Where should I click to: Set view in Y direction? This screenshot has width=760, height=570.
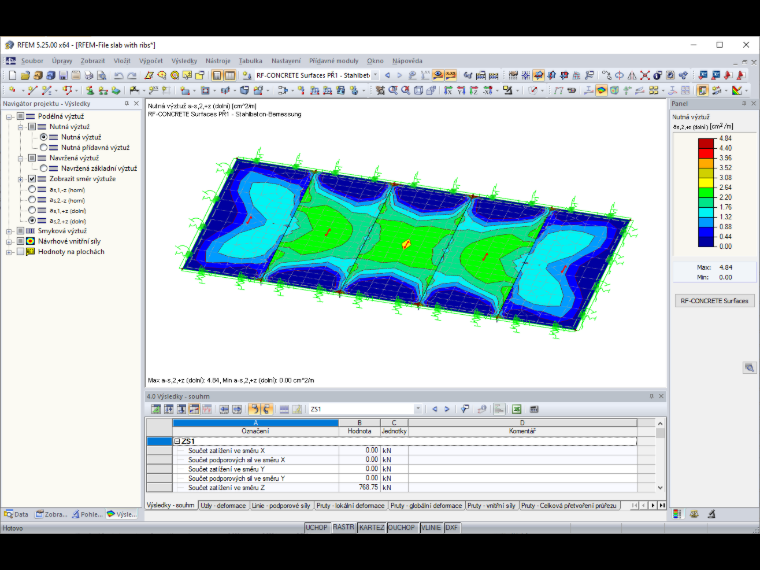click(x=461, y=90)
